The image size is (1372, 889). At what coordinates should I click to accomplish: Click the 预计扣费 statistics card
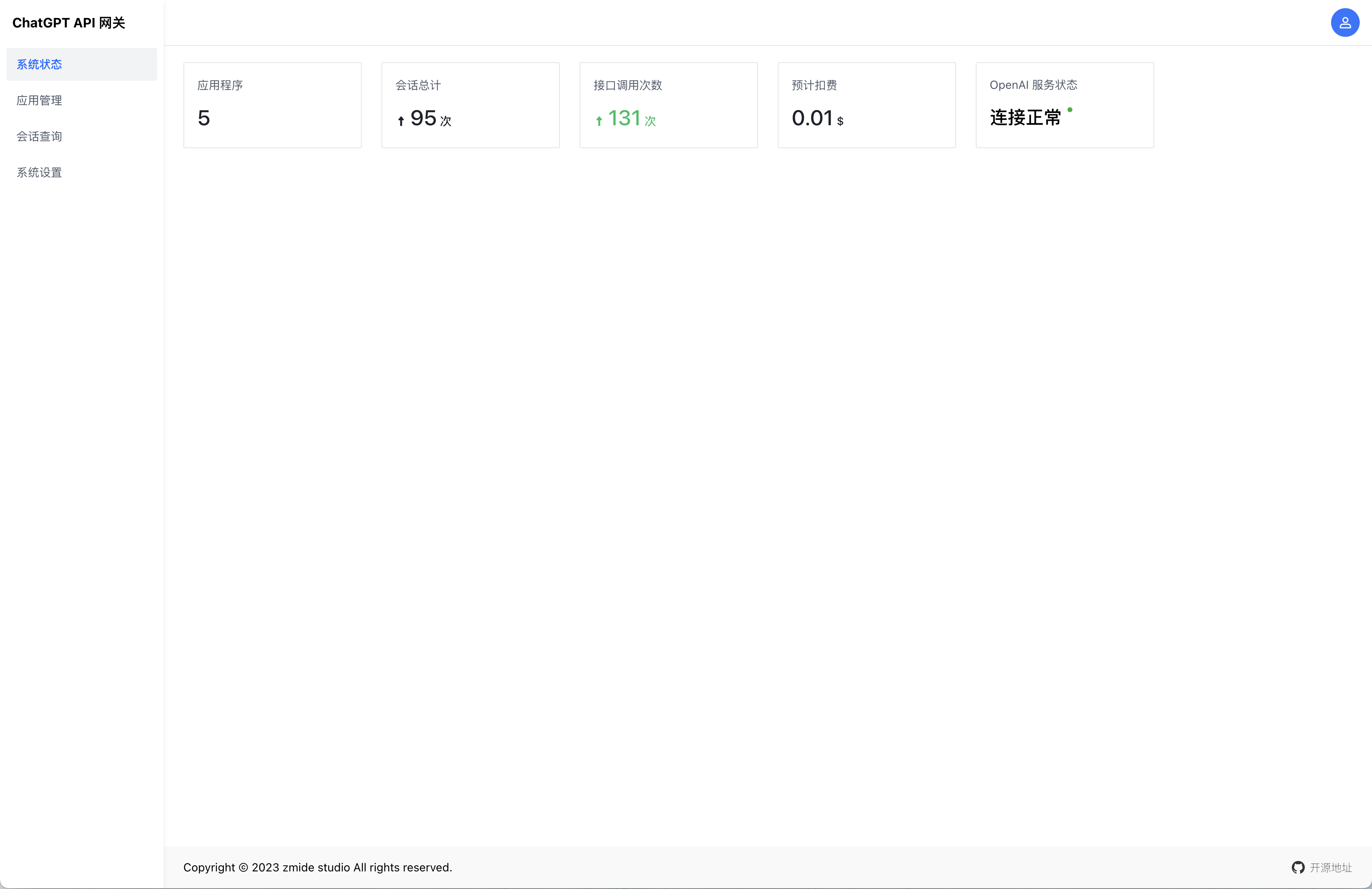click(x=867, y=105)
